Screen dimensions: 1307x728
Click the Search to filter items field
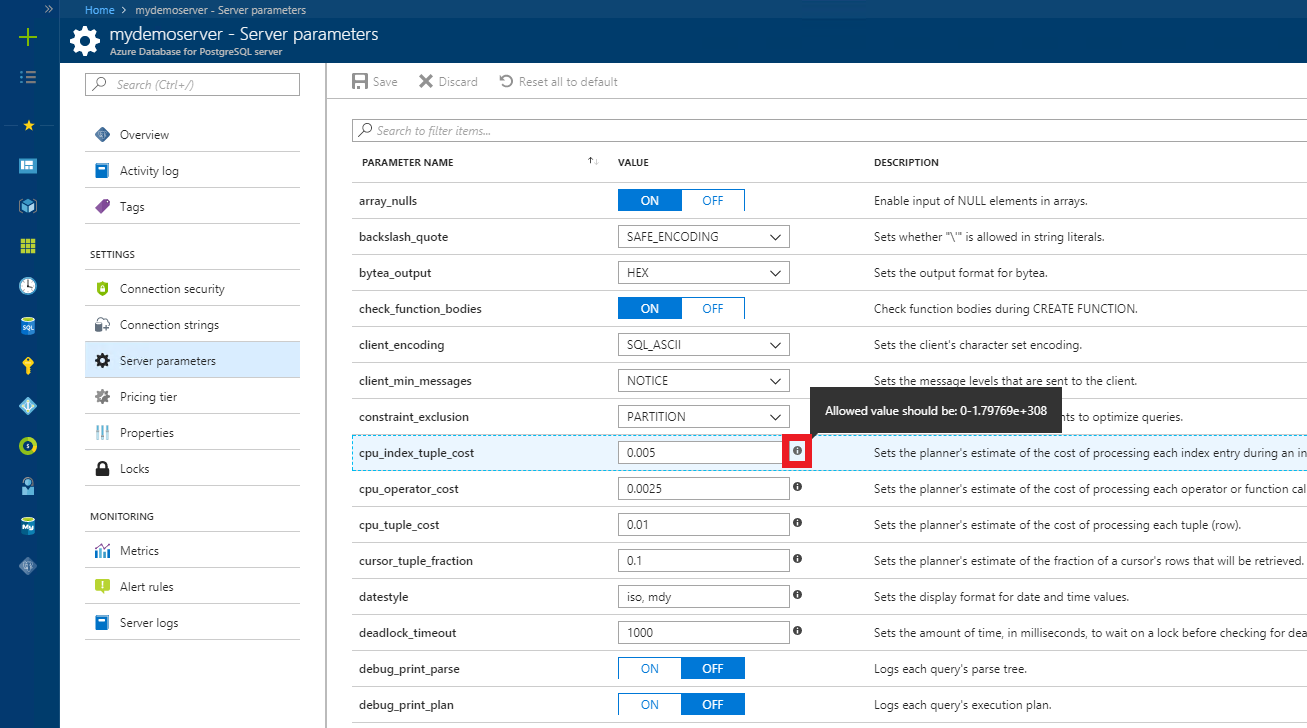(x=830, y=130)
